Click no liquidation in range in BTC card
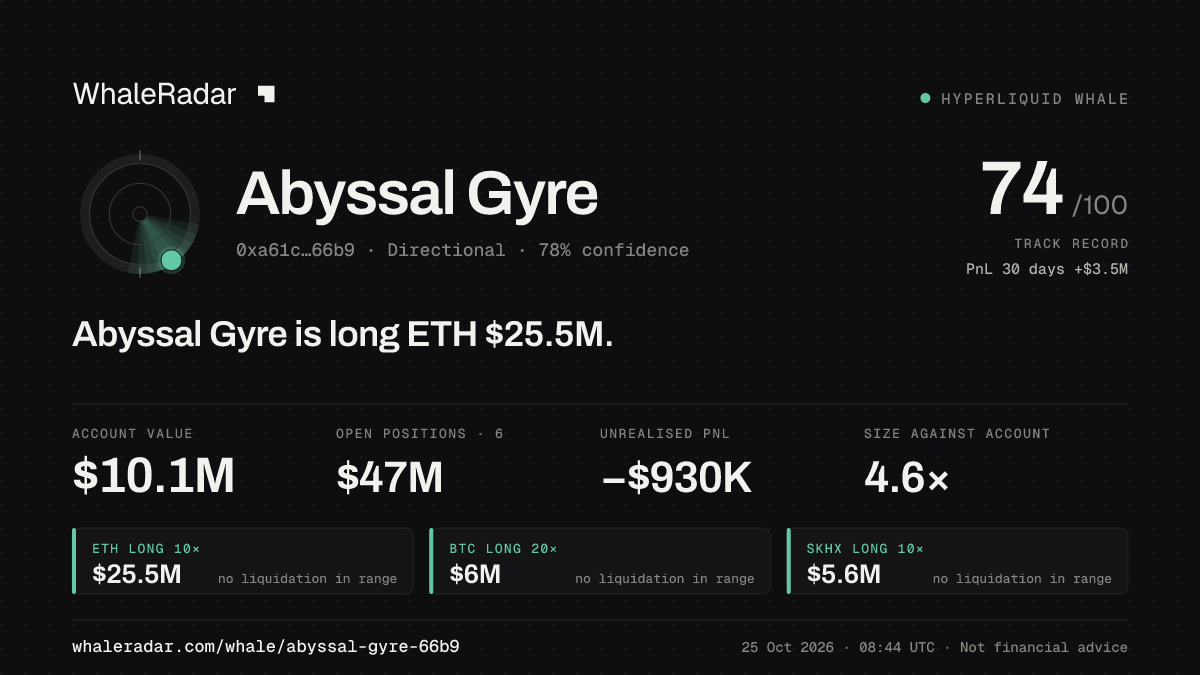 click(665, 579)
